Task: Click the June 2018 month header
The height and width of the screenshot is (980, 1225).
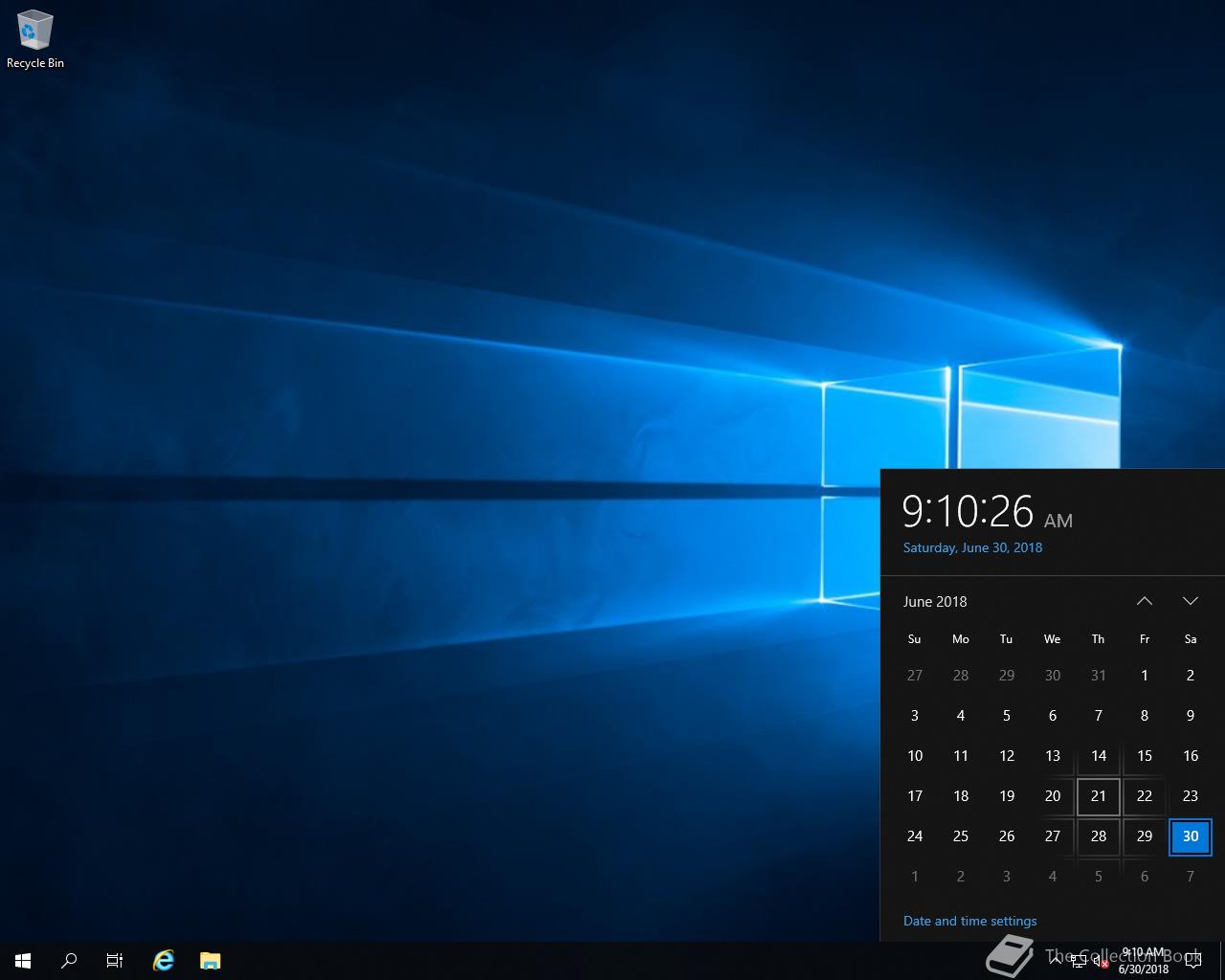Action: coord(935,601)
